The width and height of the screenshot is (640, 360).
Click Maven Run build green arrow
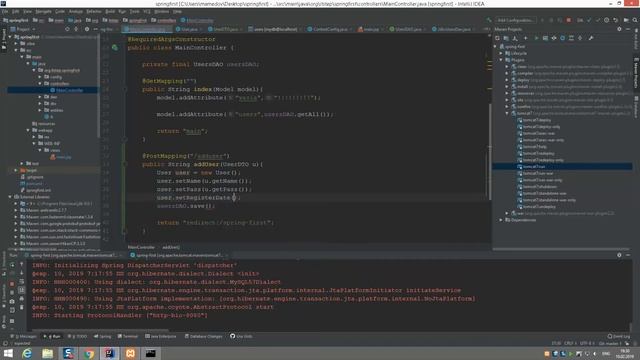pyautogui.click(x=536, y=38)
